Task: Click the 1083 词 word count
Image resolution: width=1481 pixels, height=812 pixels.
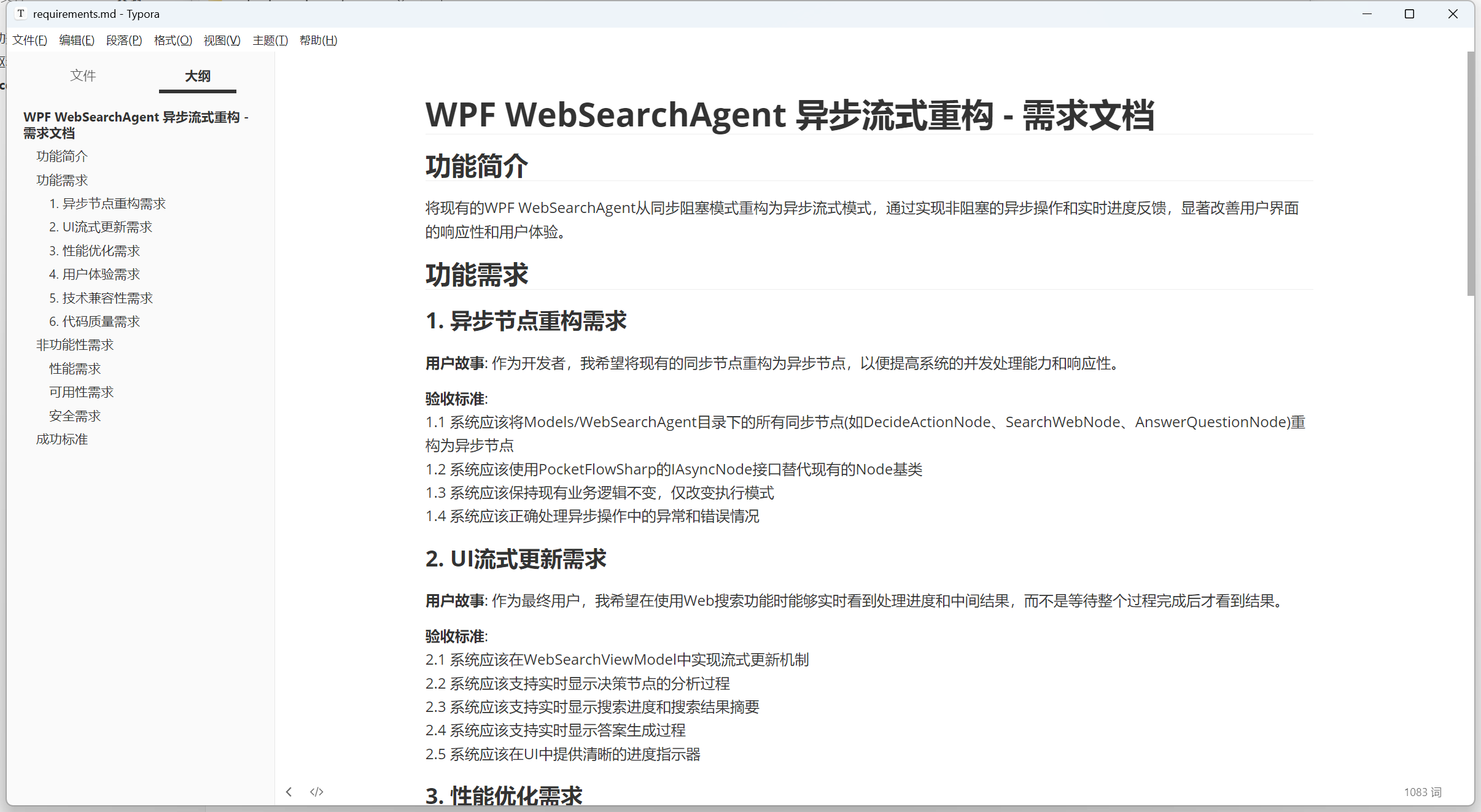Action: point(1422,792)
